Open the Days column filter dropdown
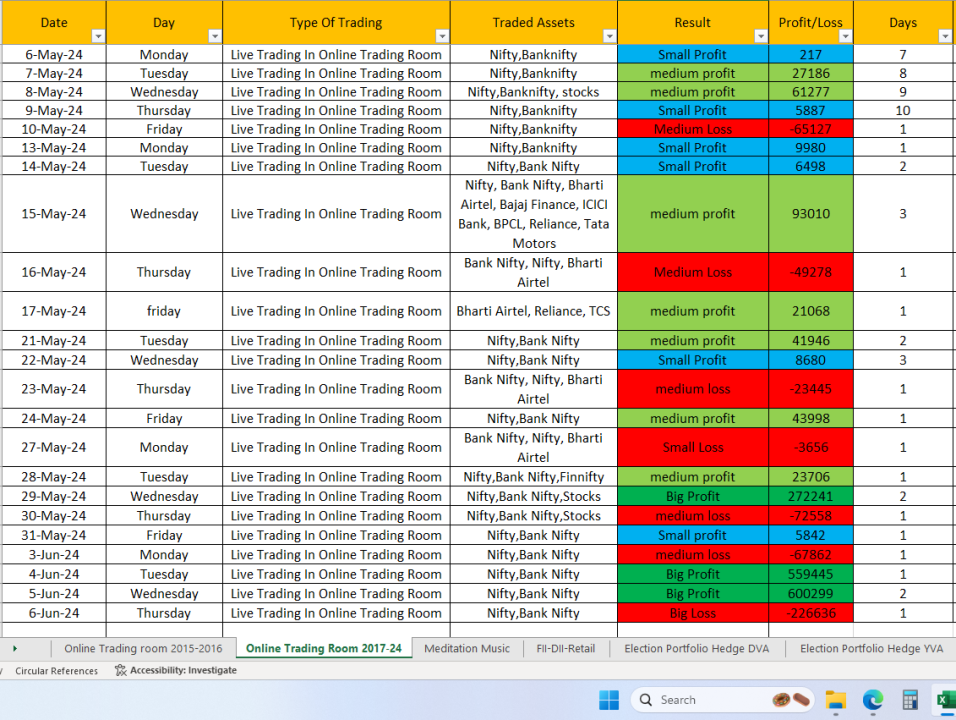 (x=945, y=36)
